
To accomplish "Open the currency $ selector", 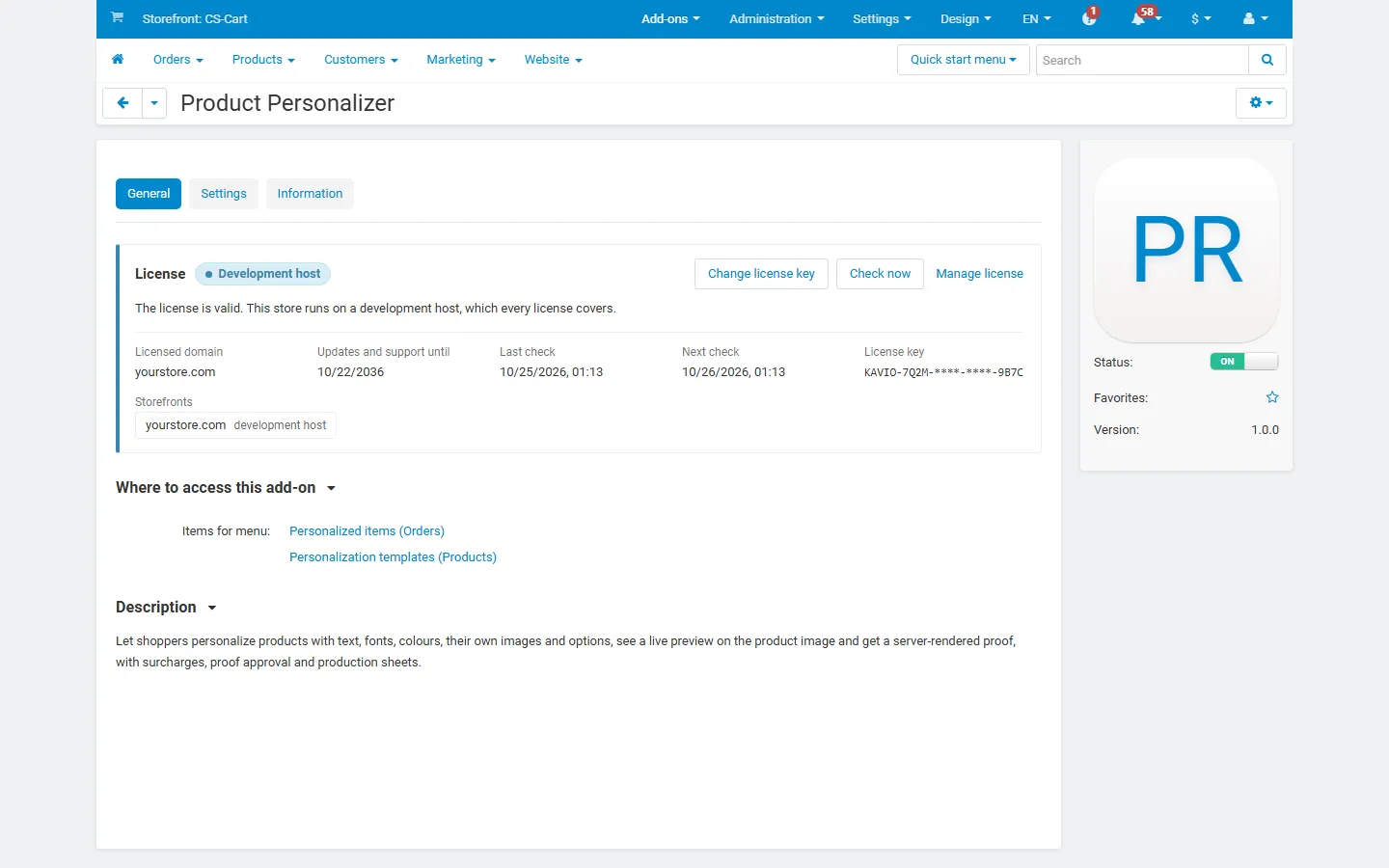I will [x=1201, y=18].
